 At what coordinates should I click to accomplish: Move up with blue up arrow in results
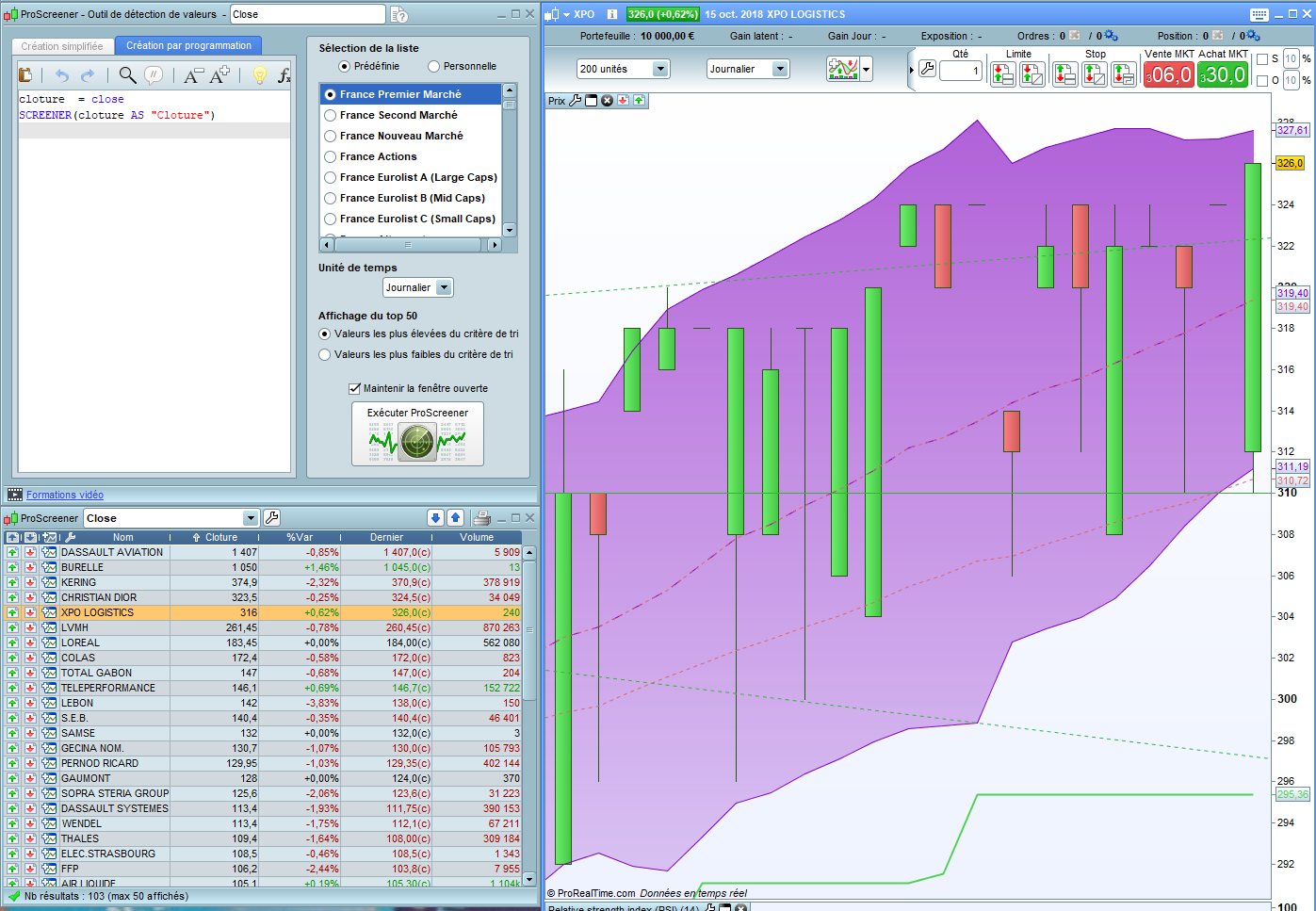(455, 517)
